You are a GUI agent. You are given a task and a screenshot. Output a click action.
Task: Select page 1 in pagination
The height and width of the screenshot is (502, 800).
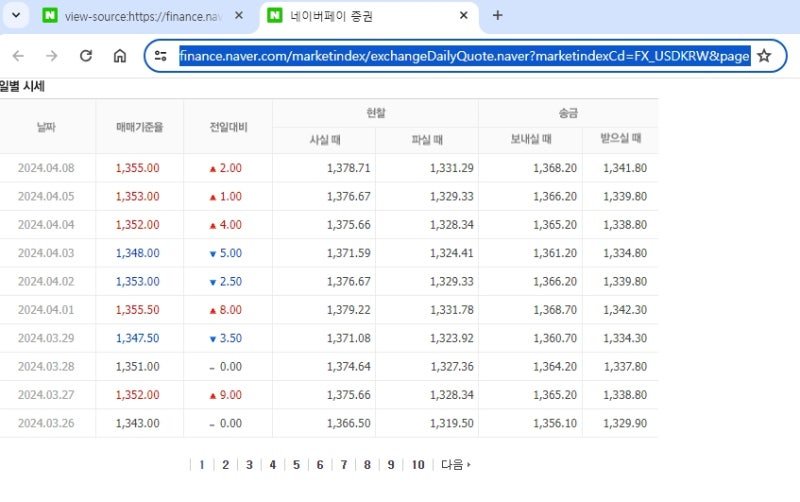[202, 465]
